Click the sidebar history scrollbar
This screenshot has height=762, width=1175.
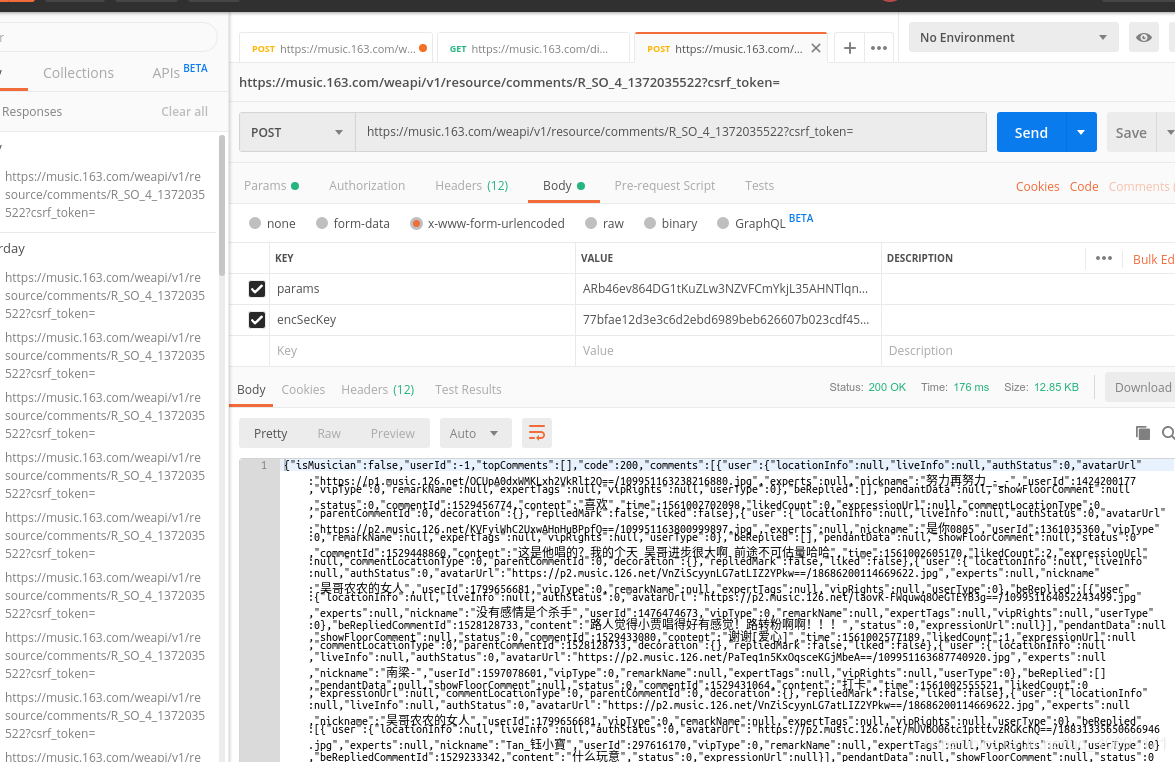click(x=222, y=205)
